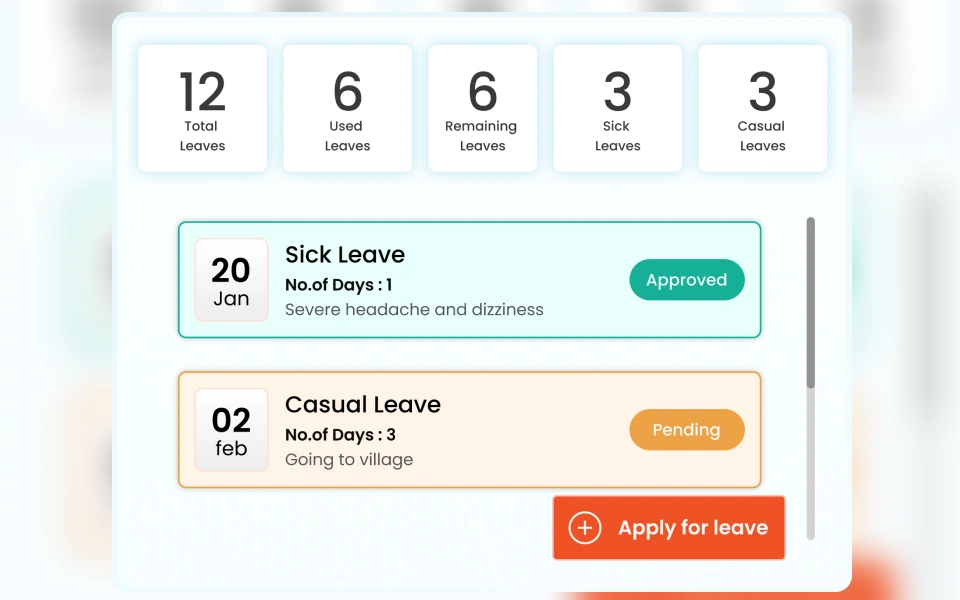Open the Total Leaves card

coord(202,108)
